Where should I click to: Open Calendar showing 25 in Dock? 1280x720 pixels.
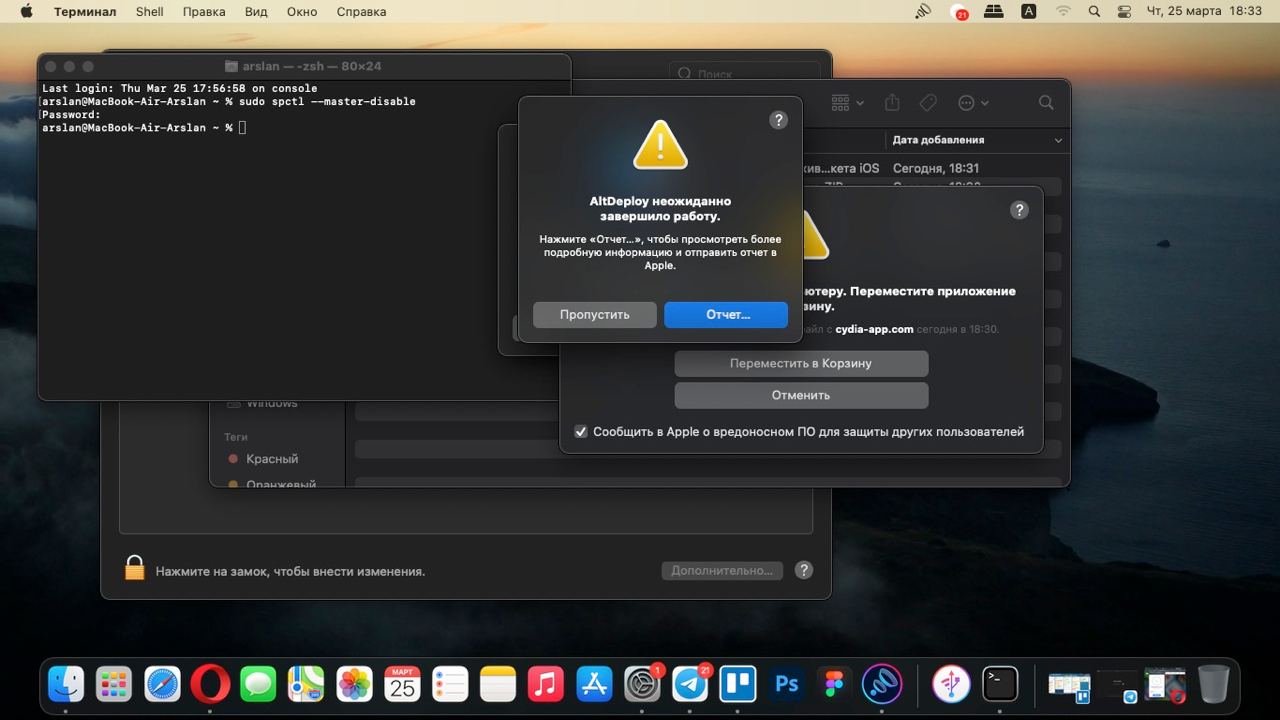(402, 685)
